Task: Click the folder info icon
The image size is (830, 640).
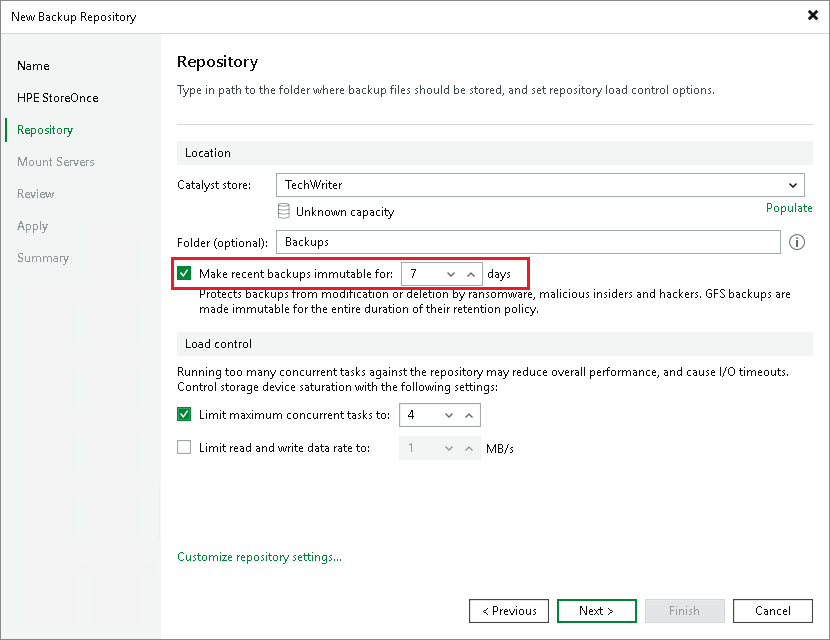Action: pyautogui.click(x=797, y=242)
